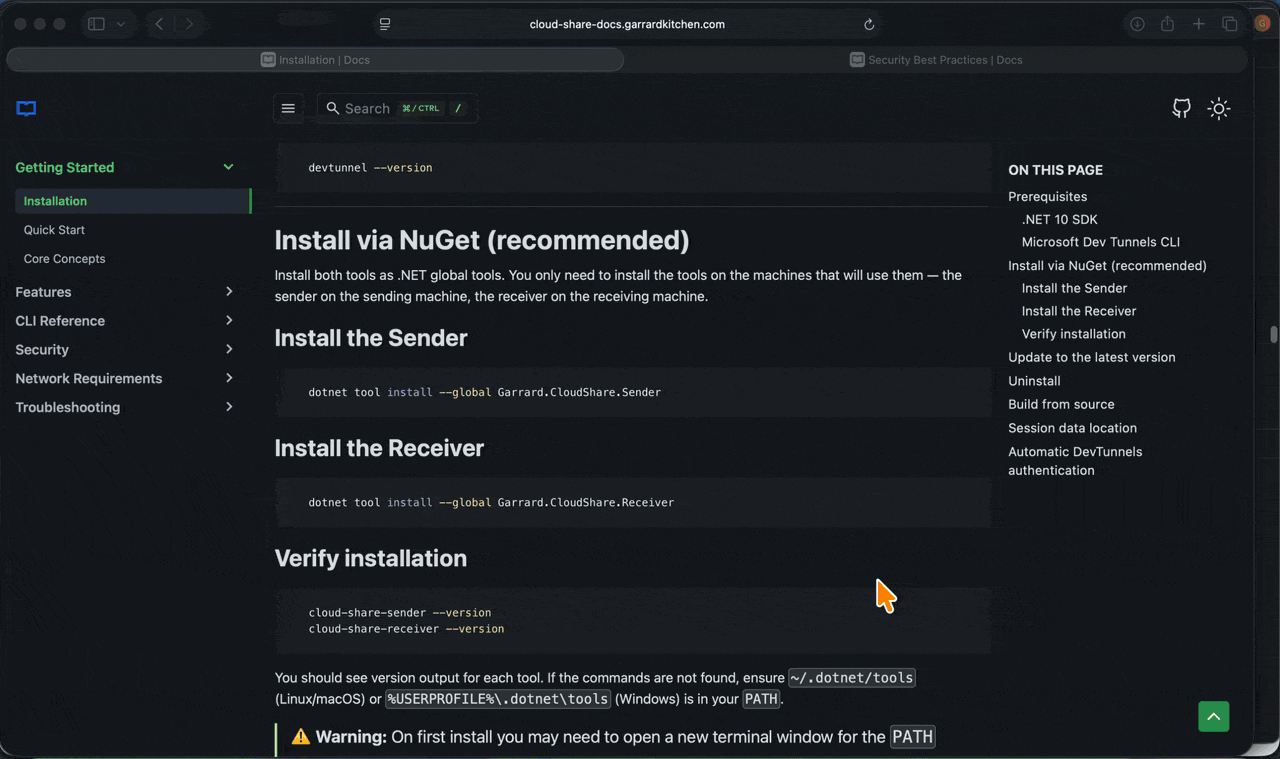The height and width of the screenshot is (759, 1280).
Task: Toggle light mode with the sun icon
Action: pos(1218,108)
